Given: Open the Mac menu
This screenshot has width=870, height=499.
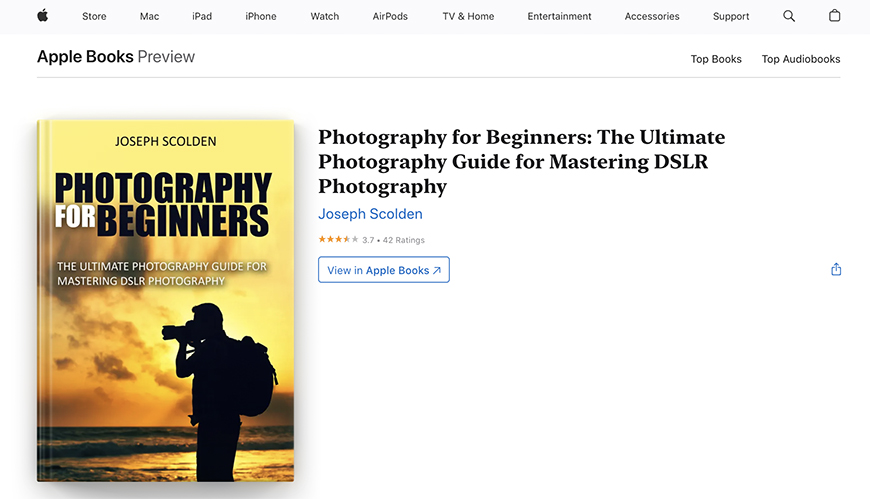Looking at the screenshot, I should click(x=149, y=17).
